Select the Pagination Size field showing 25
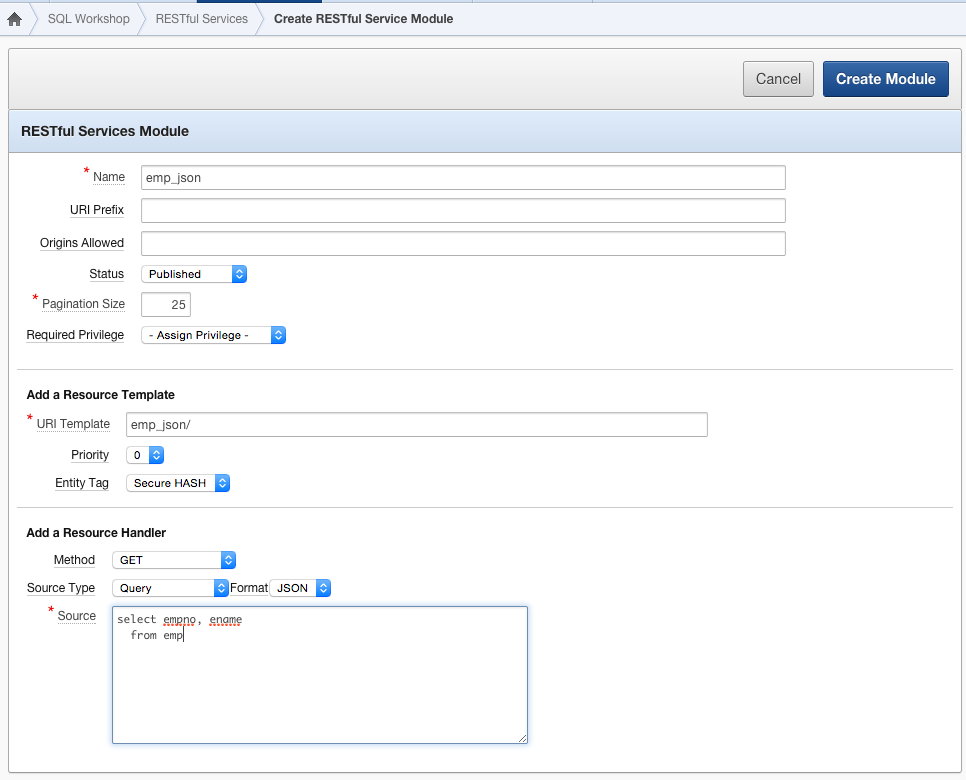Image resolution: width=966 pixels, height=780 pixels. 165,304
